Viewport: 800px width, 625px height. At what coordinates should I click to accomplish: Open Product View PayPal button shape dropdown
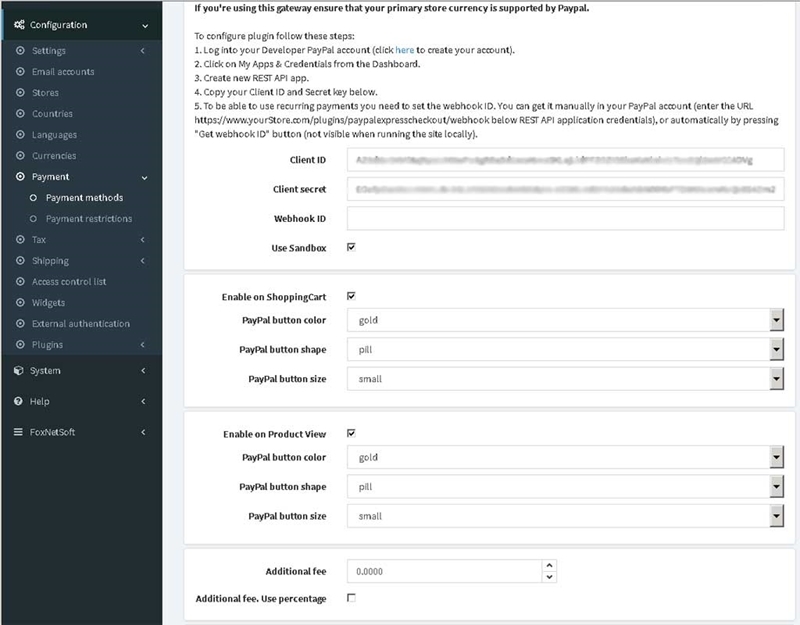click(x=565, y=487)
